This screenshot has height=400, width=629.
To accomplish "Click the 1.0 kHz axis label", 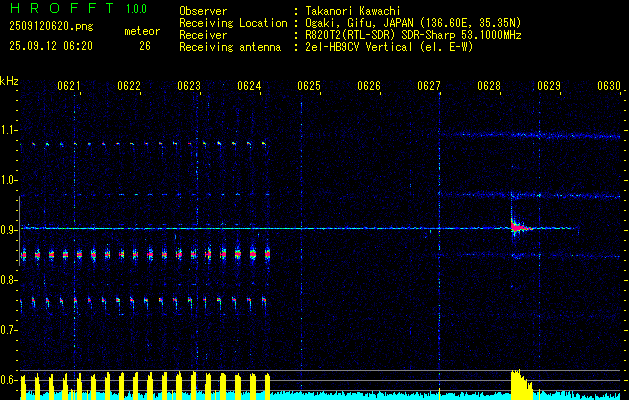I will click(8, 180).
